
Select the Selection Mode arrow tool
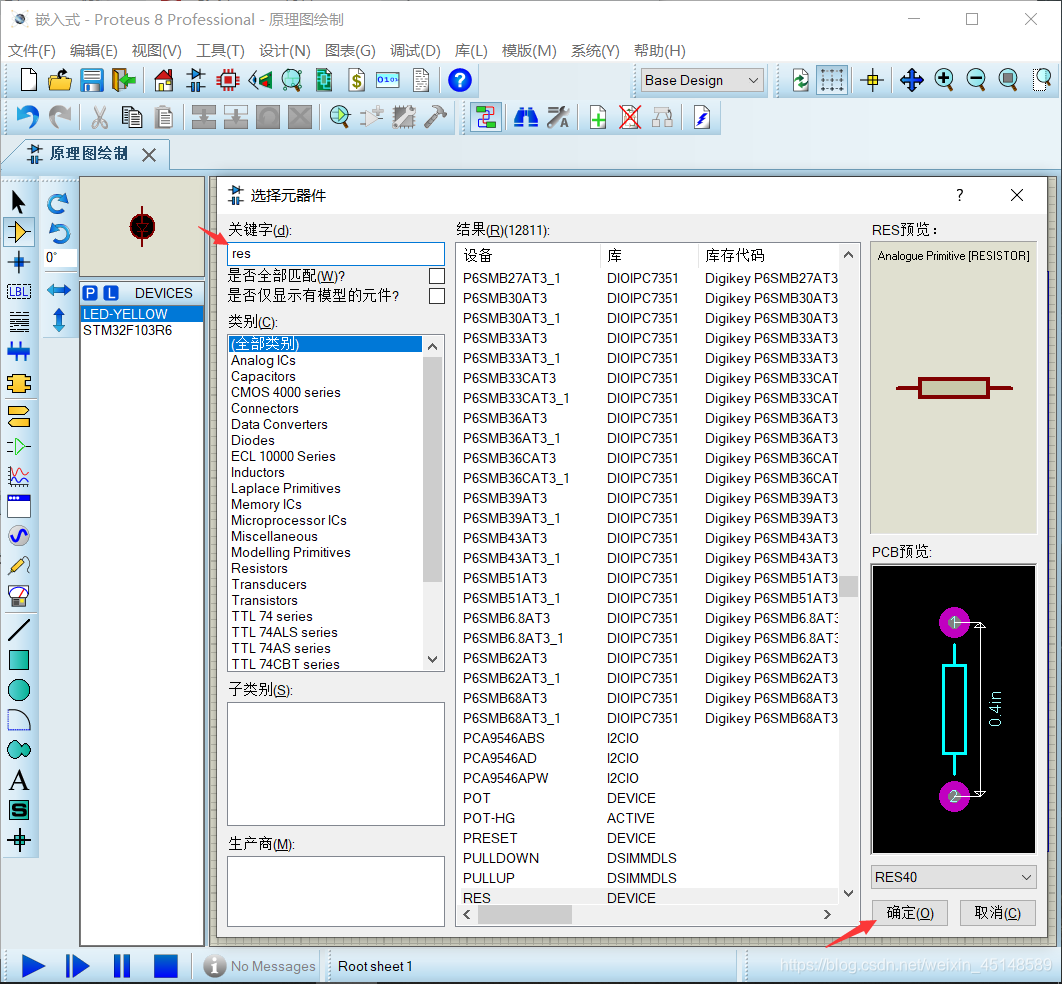click(x=18, y=202)
